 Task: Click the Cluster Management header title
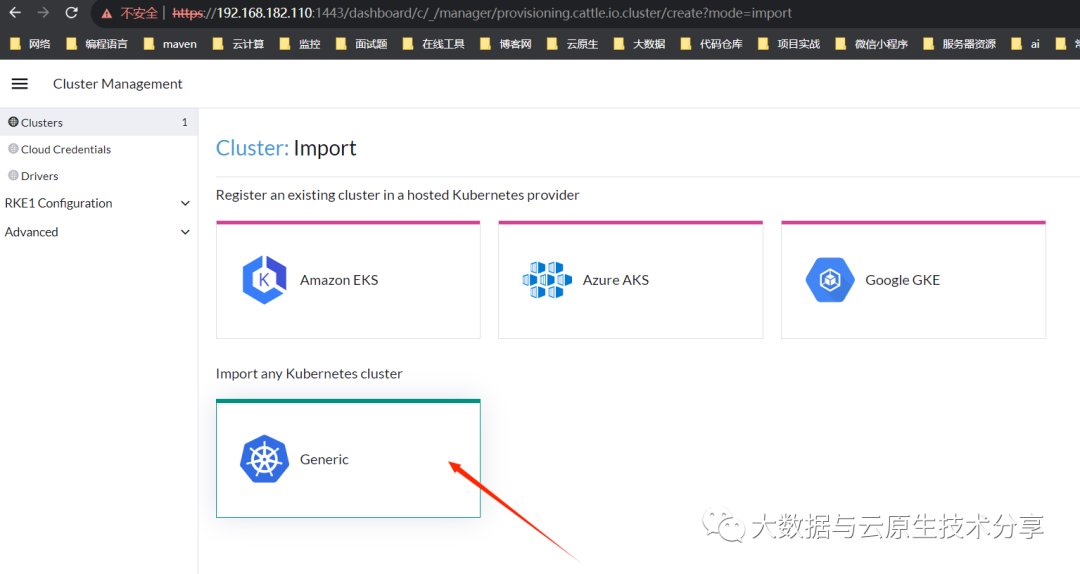(118, 83)
